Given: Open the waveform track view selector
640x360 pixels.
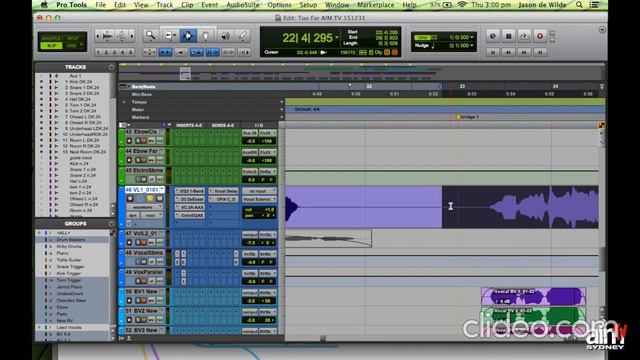Looking at the screenshot, I should [144, 207].
